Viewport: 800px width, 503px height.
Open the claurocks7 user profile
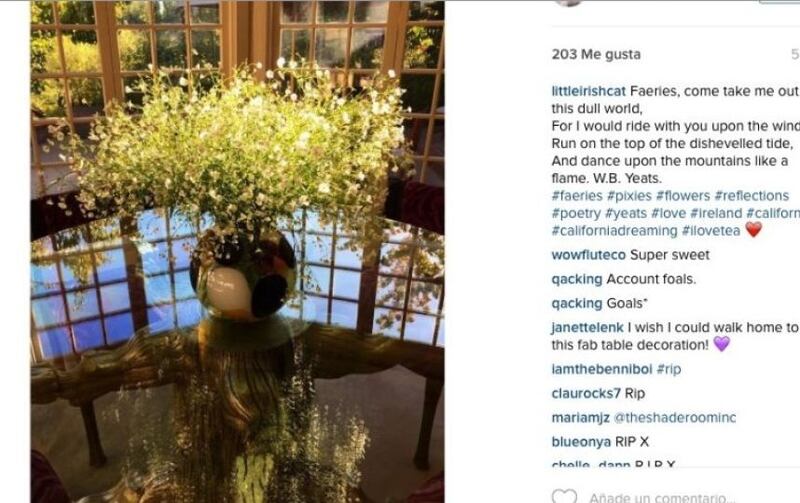pos(586,394)
